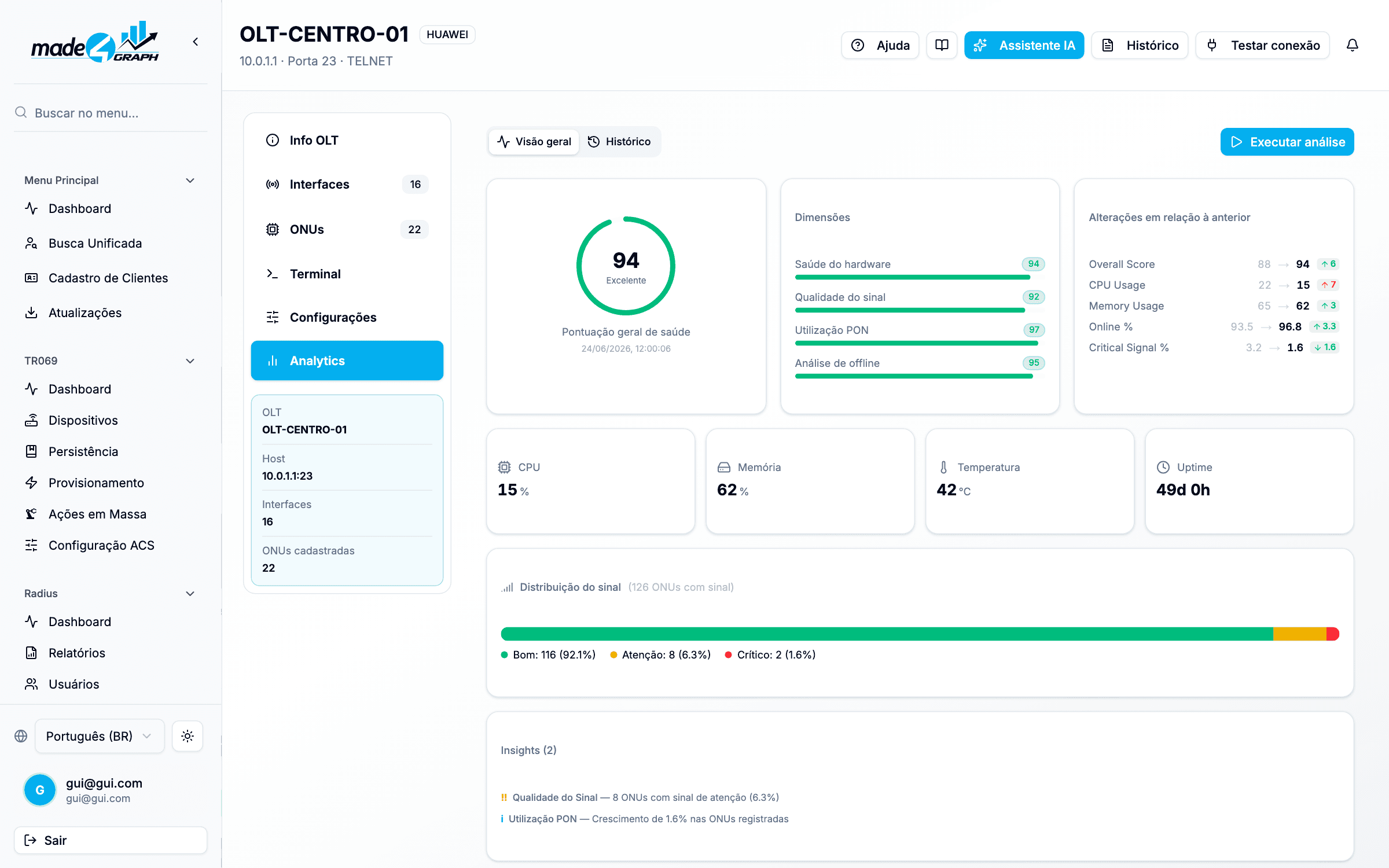Image resolution: width=1389 pixels, height=868 pixels.
Task: Open the documentation book icon
Action: [x=942, y=45]
